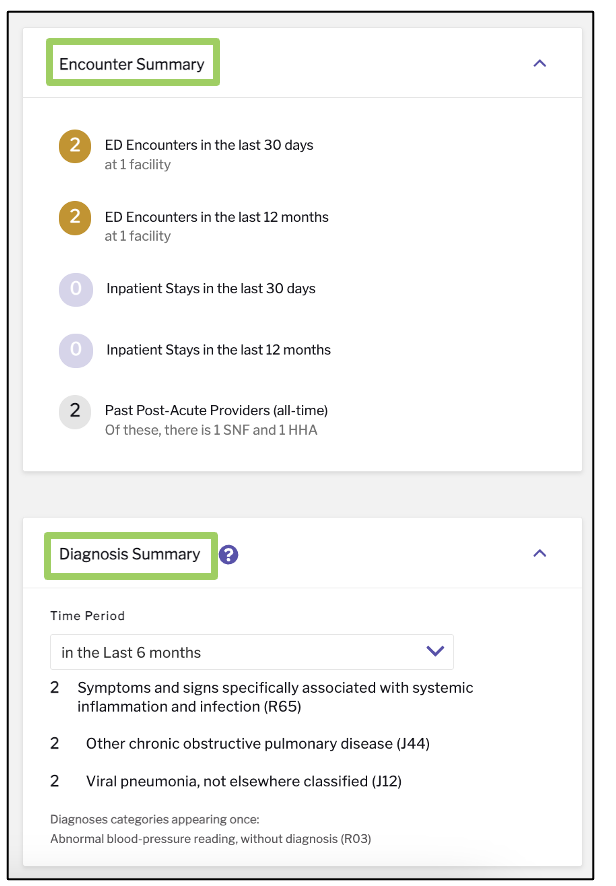
Task: Select the Viral pneumonia J12 diagnosis
Action: point(244,781)
